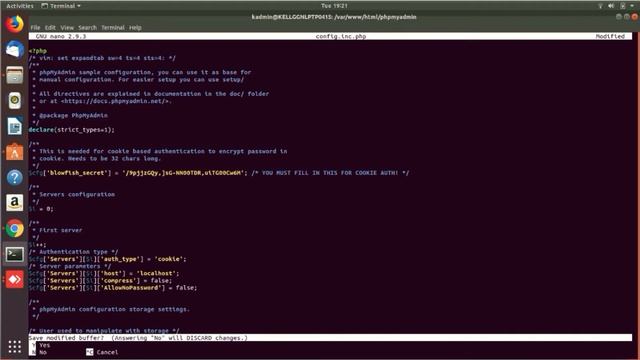Click the host localhost line
The image size is (640, 360).
(104, 273)
